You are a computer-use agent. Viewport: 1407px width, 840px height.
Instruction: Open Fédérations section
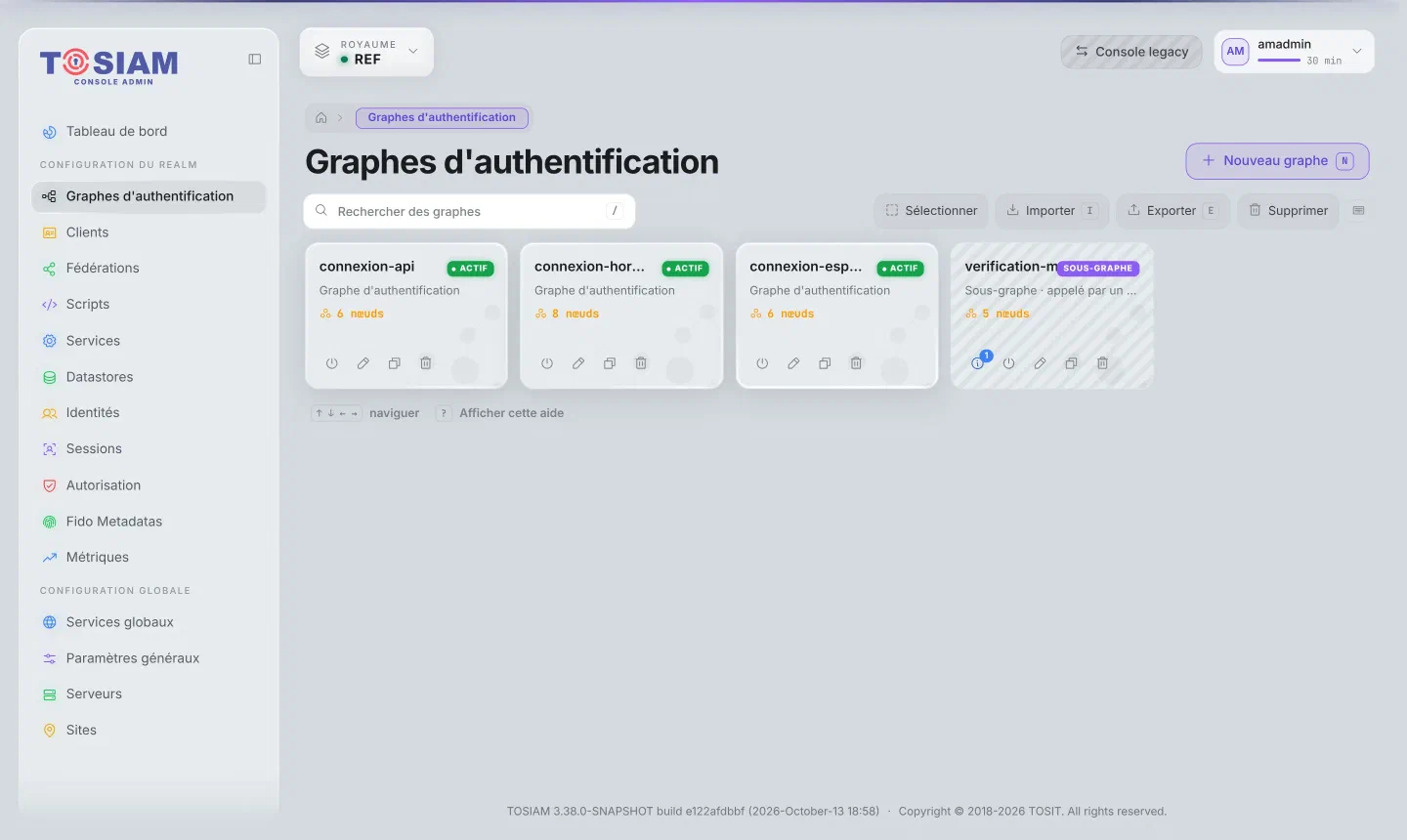[149, 269]
